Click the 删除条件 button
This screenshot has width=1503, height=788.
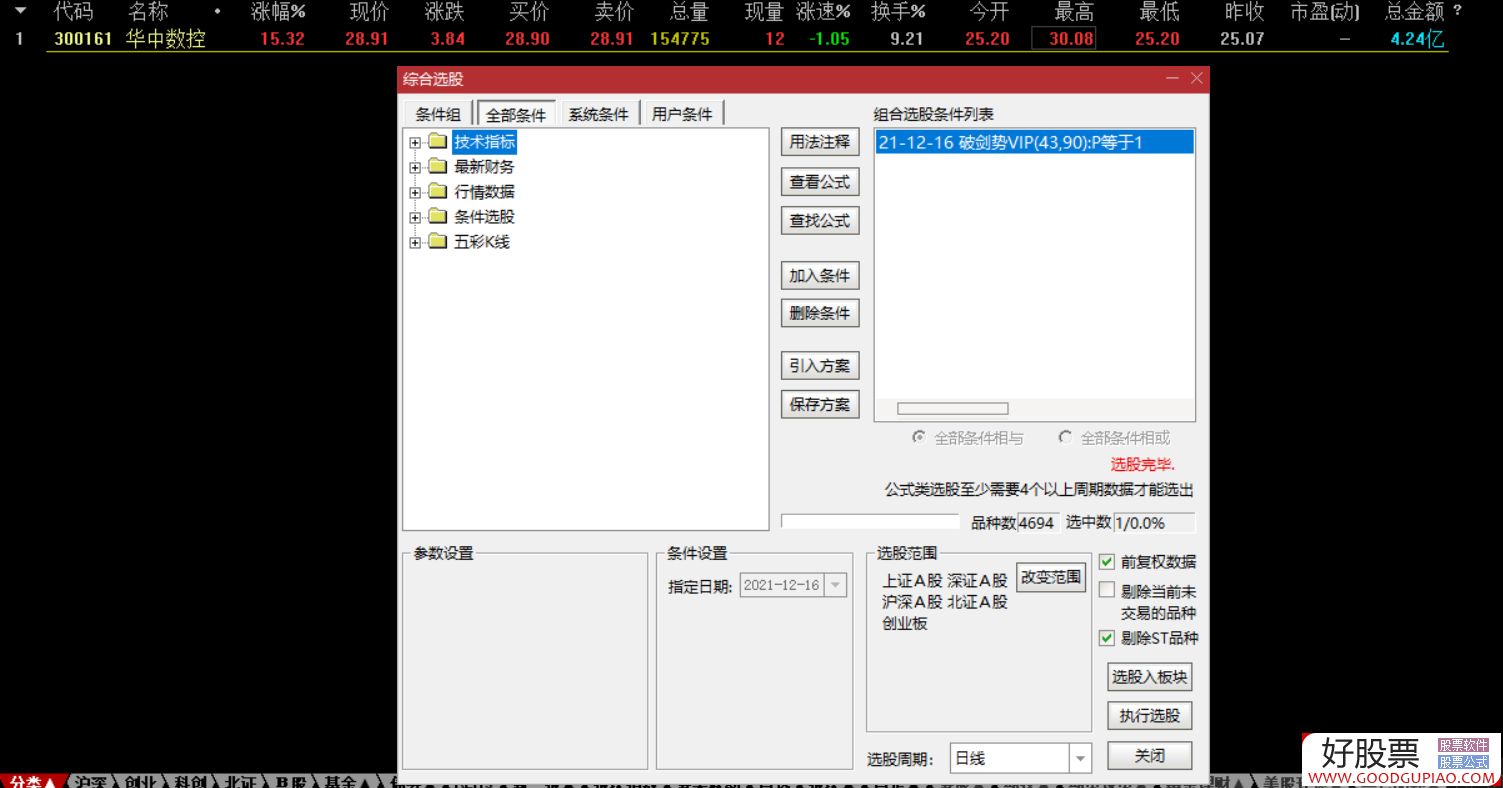pos(820,313)
